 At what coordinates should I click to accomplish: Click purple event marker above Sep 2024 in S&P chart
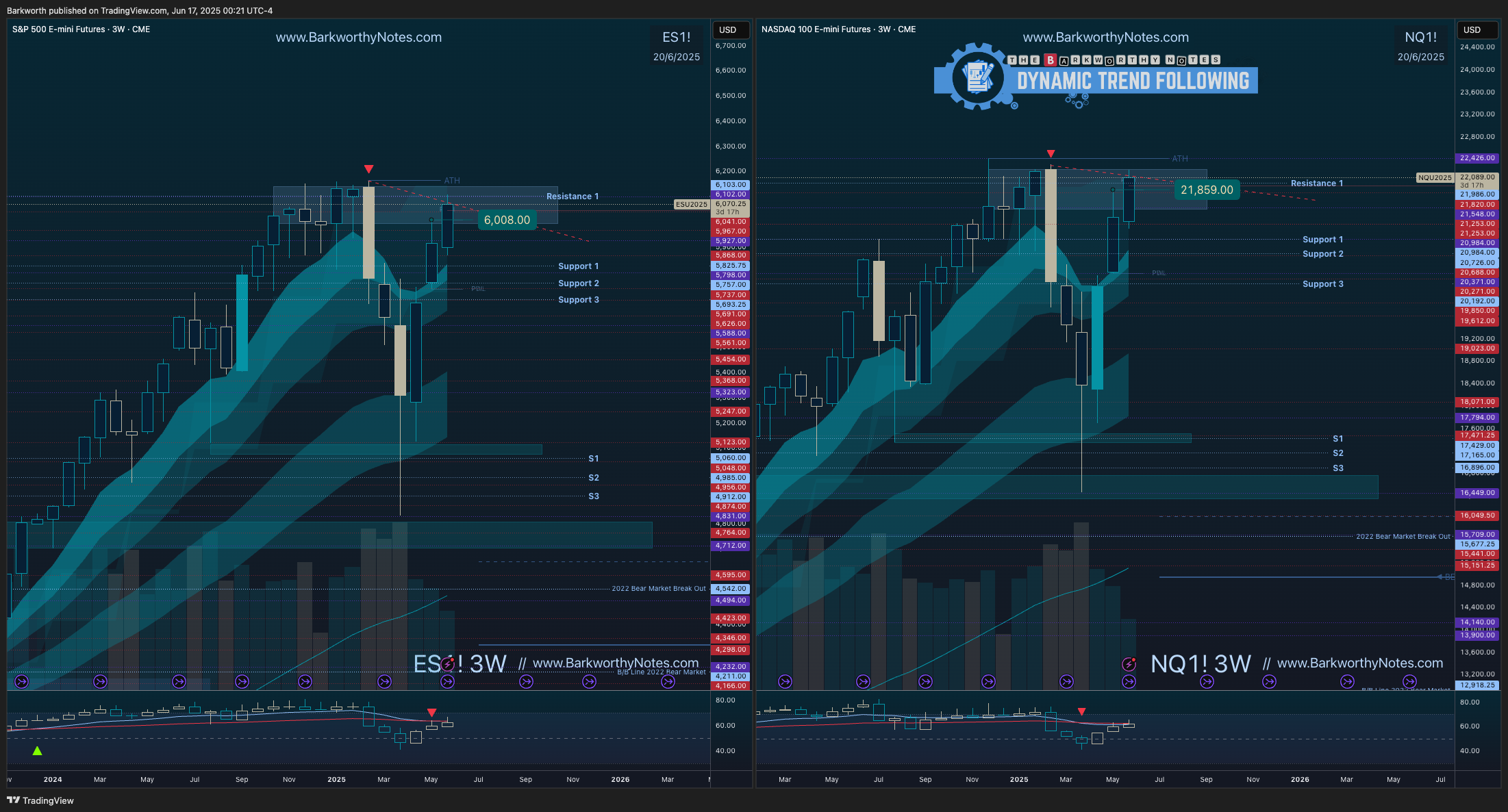242,682
